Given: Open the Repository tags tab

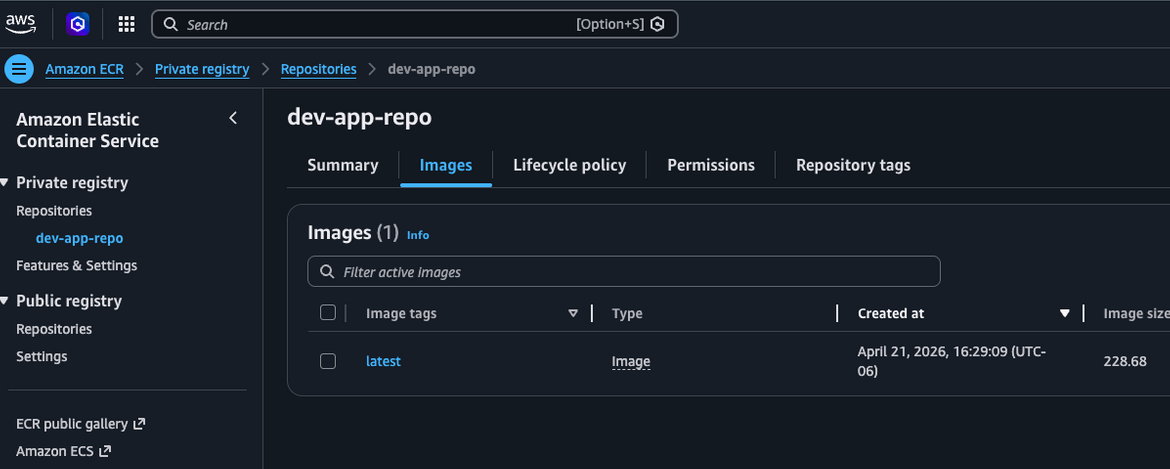Looking at the screenshot, I should point(853,165).
